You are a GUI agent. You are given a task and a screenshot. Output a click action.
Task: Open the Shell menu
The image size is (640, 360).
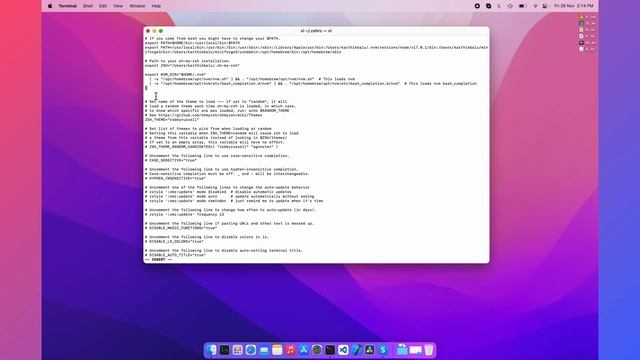tap(88, 6)
